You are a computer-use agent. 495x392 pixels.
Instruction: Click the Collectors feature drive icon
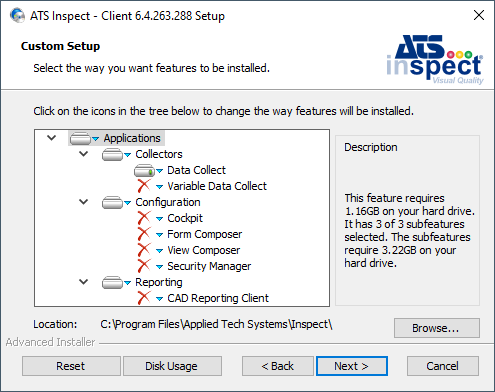tap(112, 154)
